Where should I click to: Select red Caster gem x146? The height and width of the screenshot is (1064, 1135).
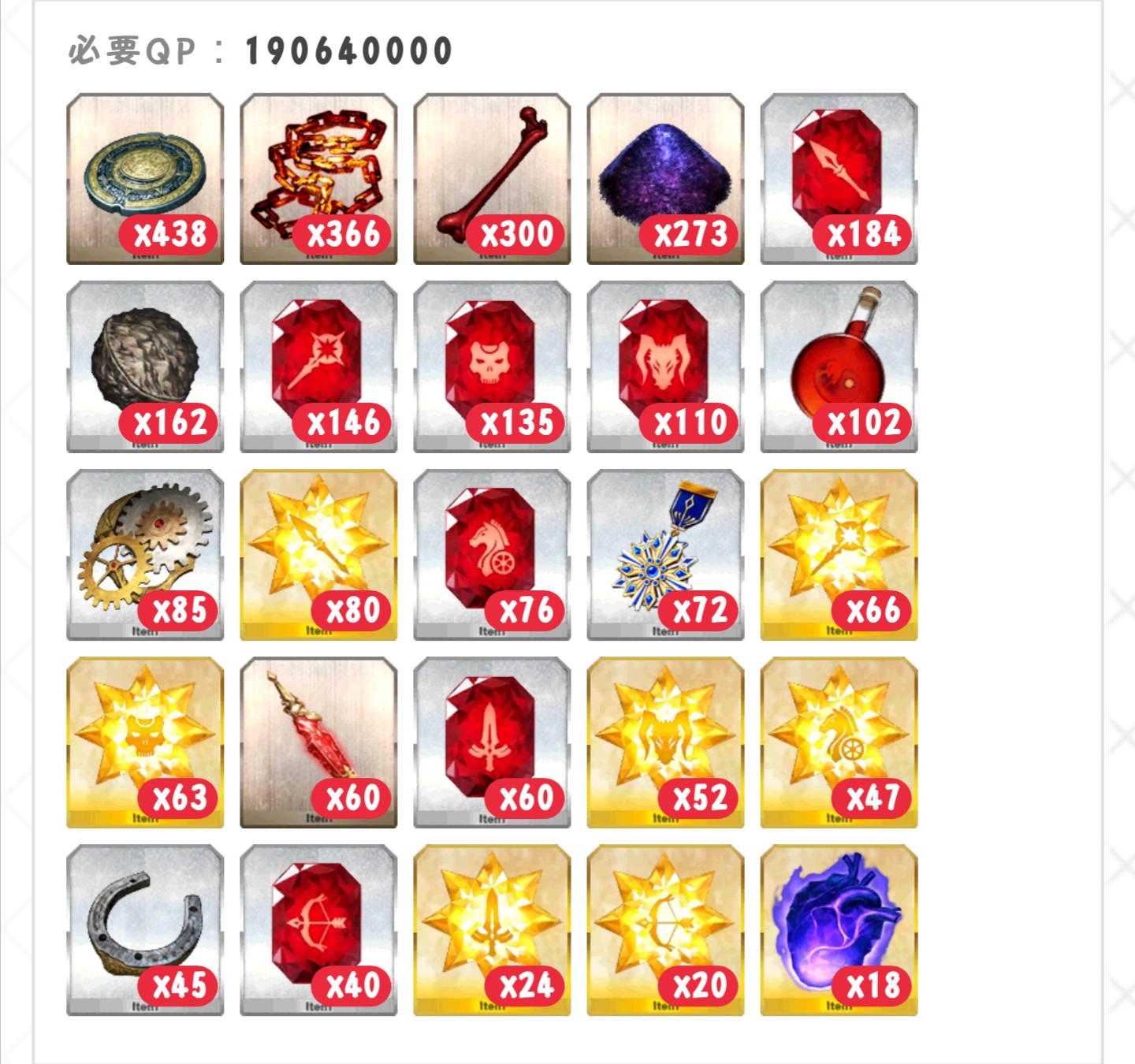coord(318,366)
